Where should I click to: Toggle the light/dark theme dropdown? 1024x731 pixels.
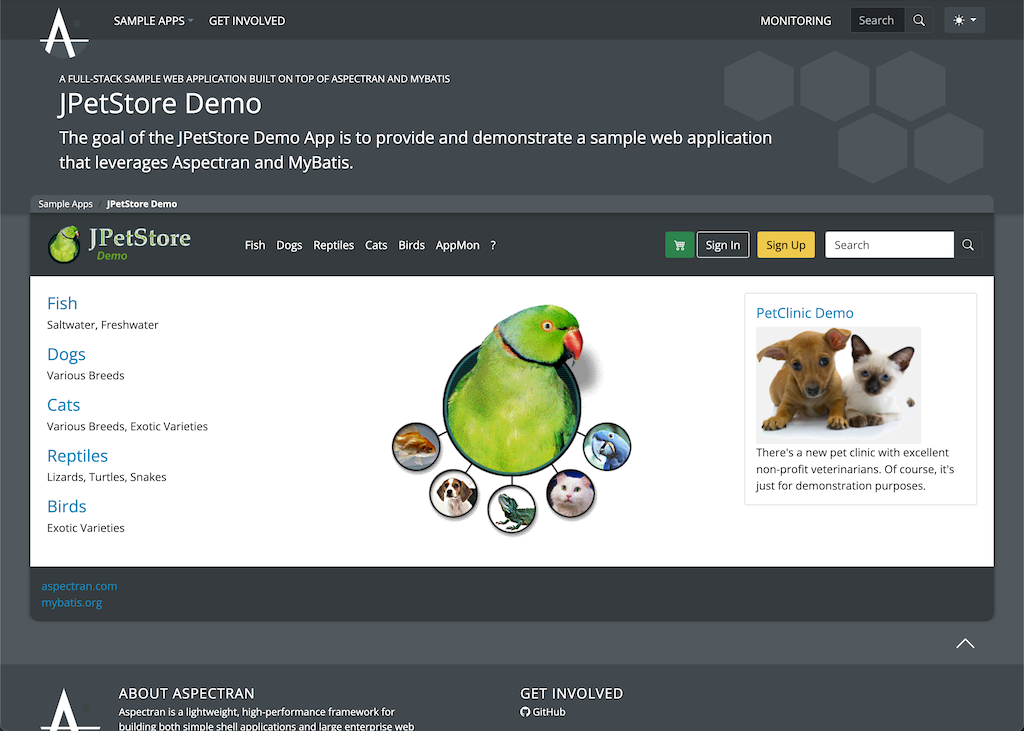tap(965, 20)
